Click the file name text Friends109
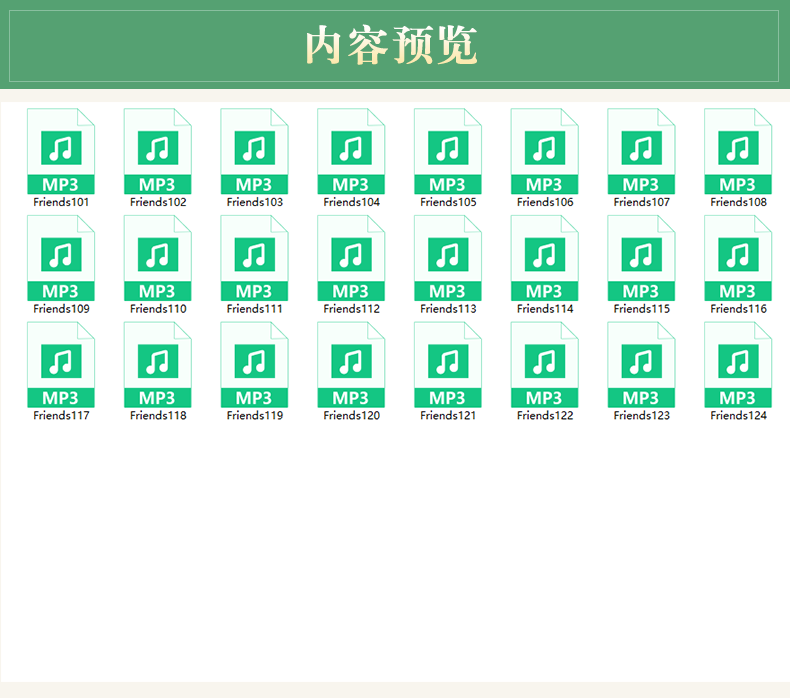This screenshot has width=790, height=698. tap(61, 309)
